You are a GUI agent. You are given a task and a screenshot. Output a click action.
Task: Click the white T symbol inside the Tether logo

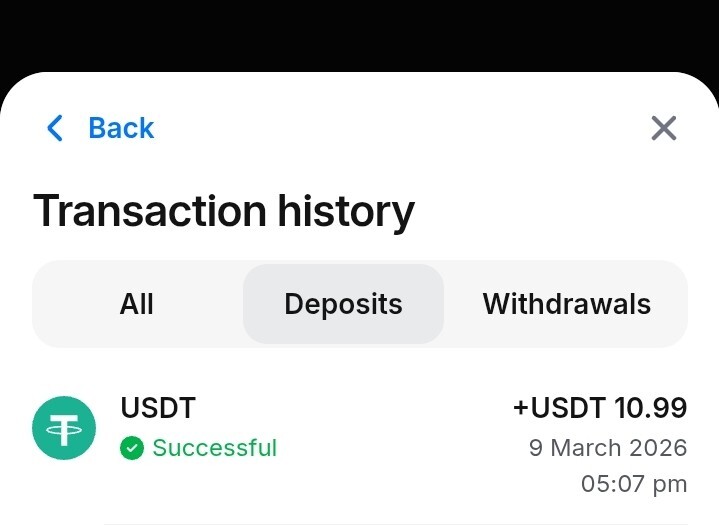click(x=64, y=430)
